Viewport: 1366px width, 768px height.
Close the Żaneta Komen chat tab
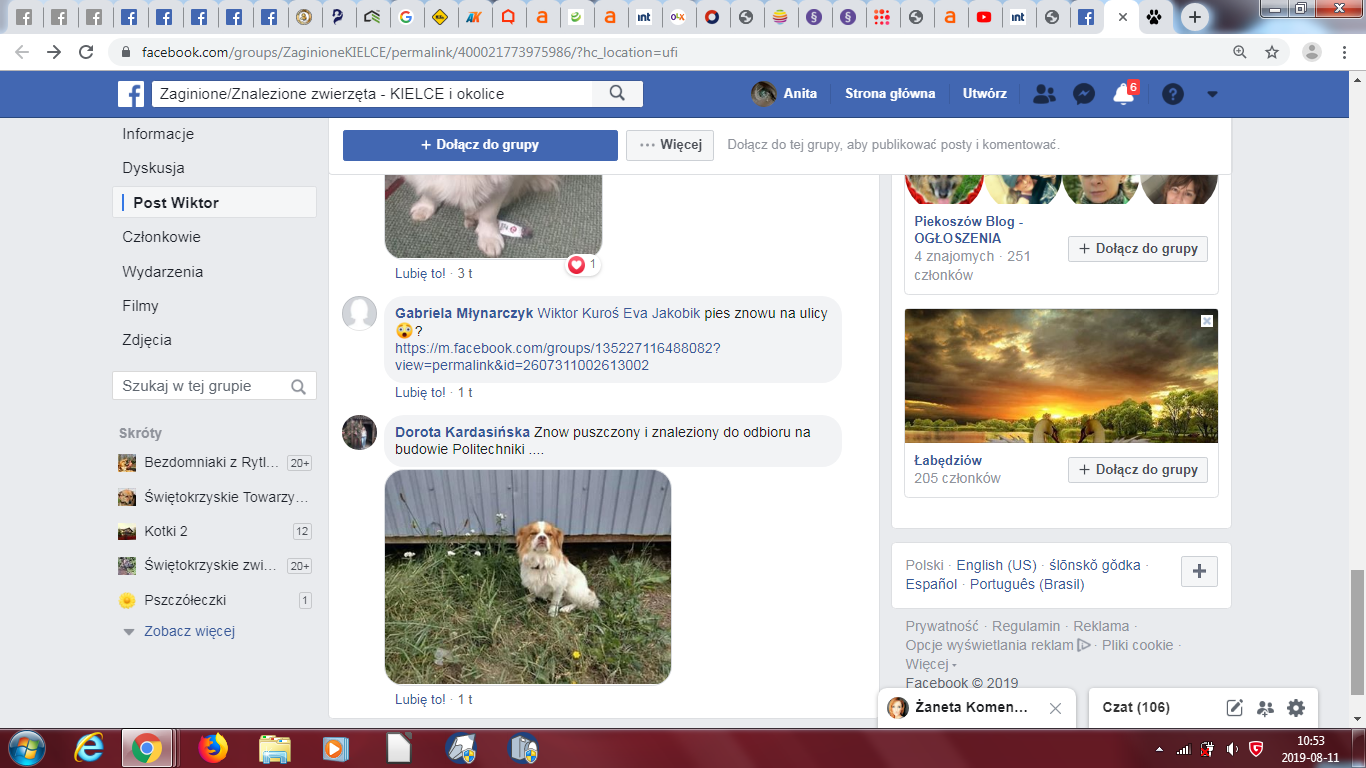pos(1055,708)
